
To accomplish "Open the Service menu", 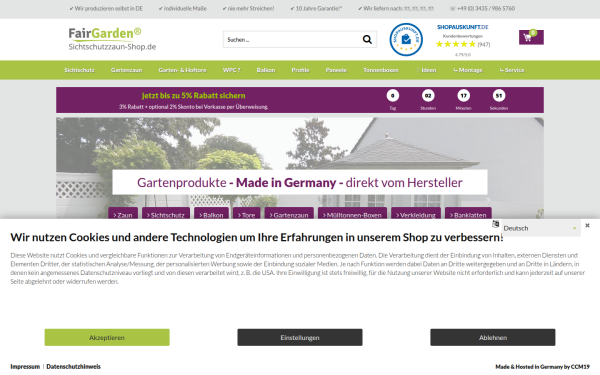I will point(512,70).
